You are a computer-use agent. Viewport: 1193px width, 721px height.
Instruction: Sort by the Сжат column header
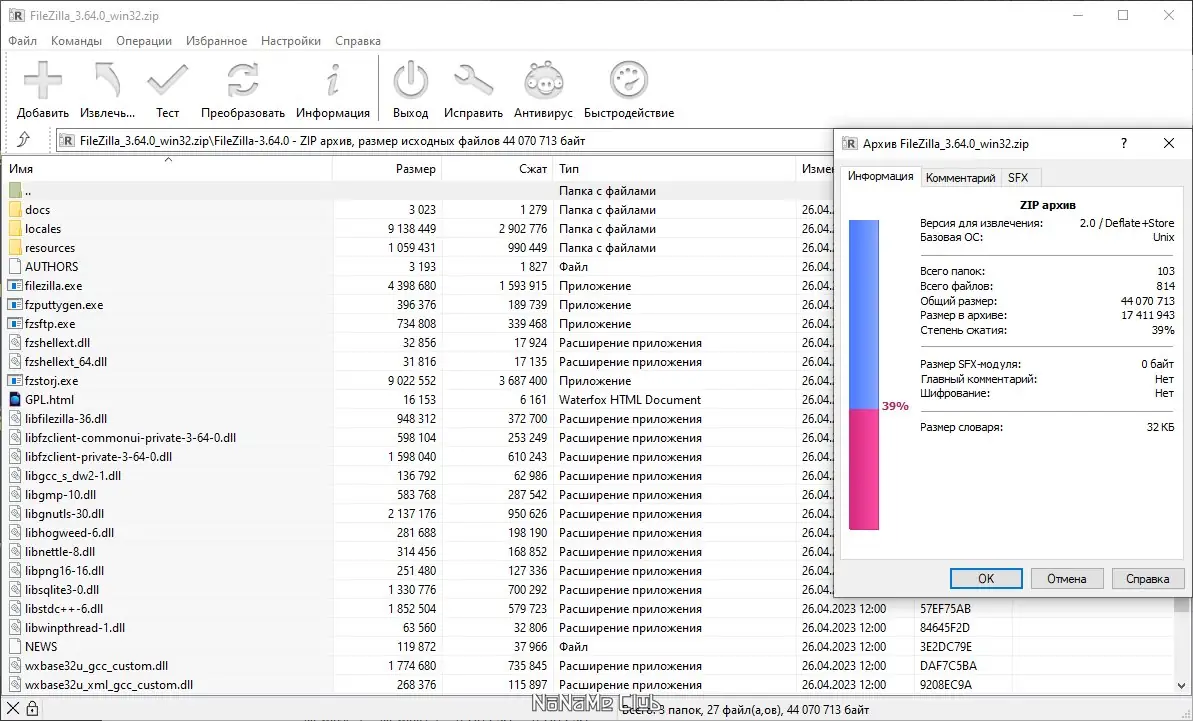497,168
